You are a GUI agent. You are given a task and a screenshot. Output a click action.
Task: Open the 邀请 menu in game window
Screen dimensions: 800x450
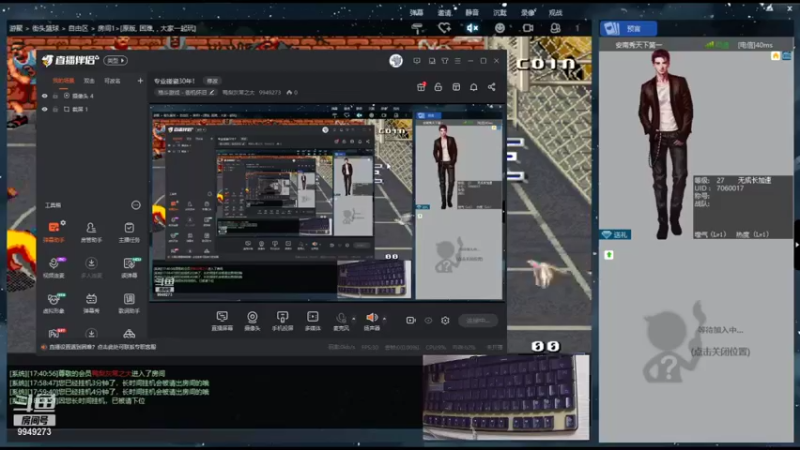(x=444, y=12)
